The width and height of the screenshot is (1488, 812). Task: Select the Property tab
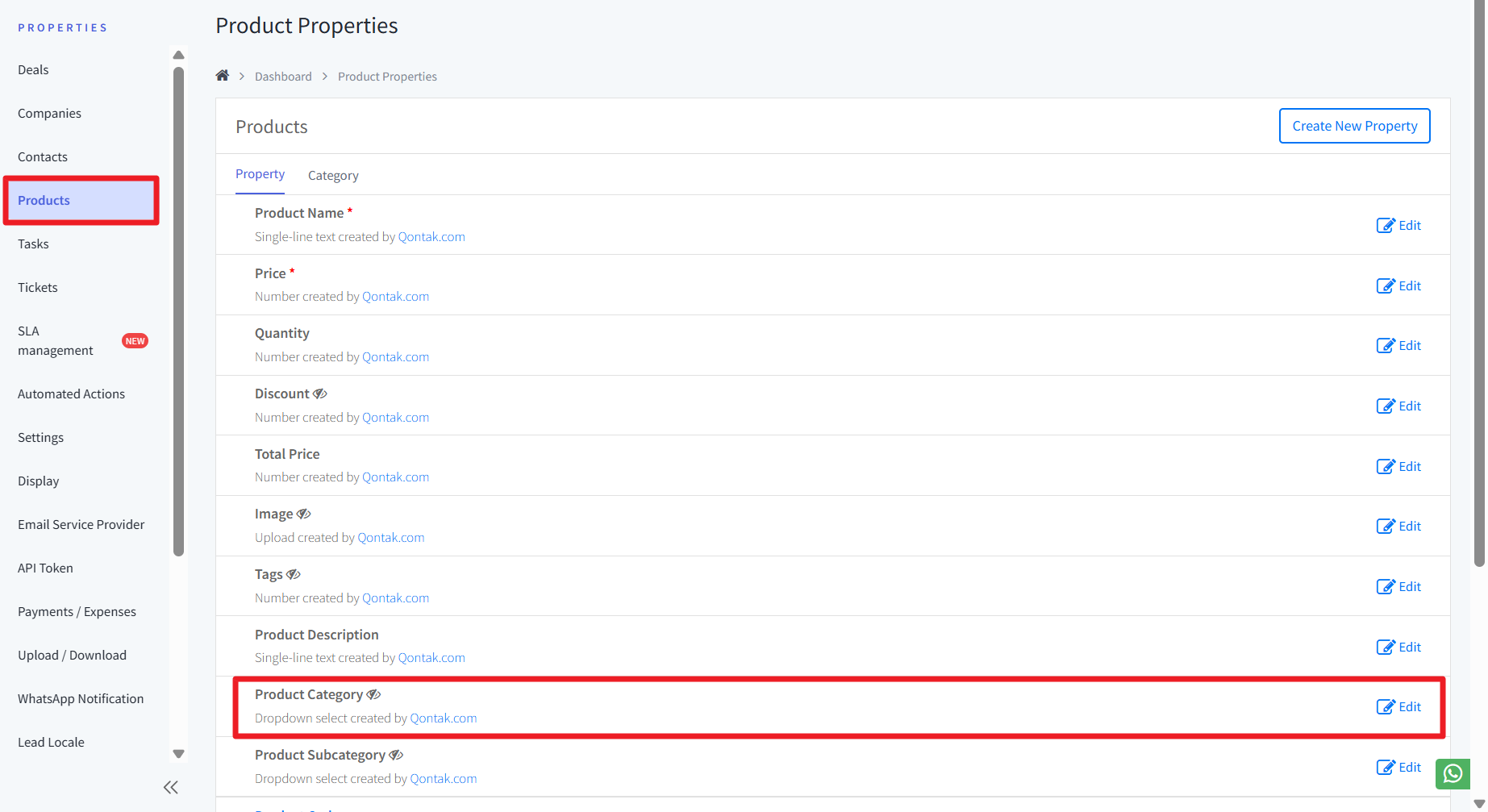click(260, 174)
